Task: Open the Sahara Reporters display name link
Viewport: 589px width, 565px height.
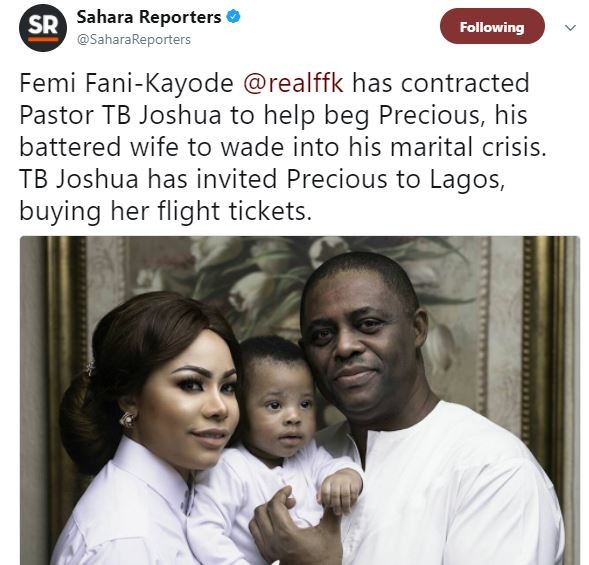Action: (x=149, y=17)
